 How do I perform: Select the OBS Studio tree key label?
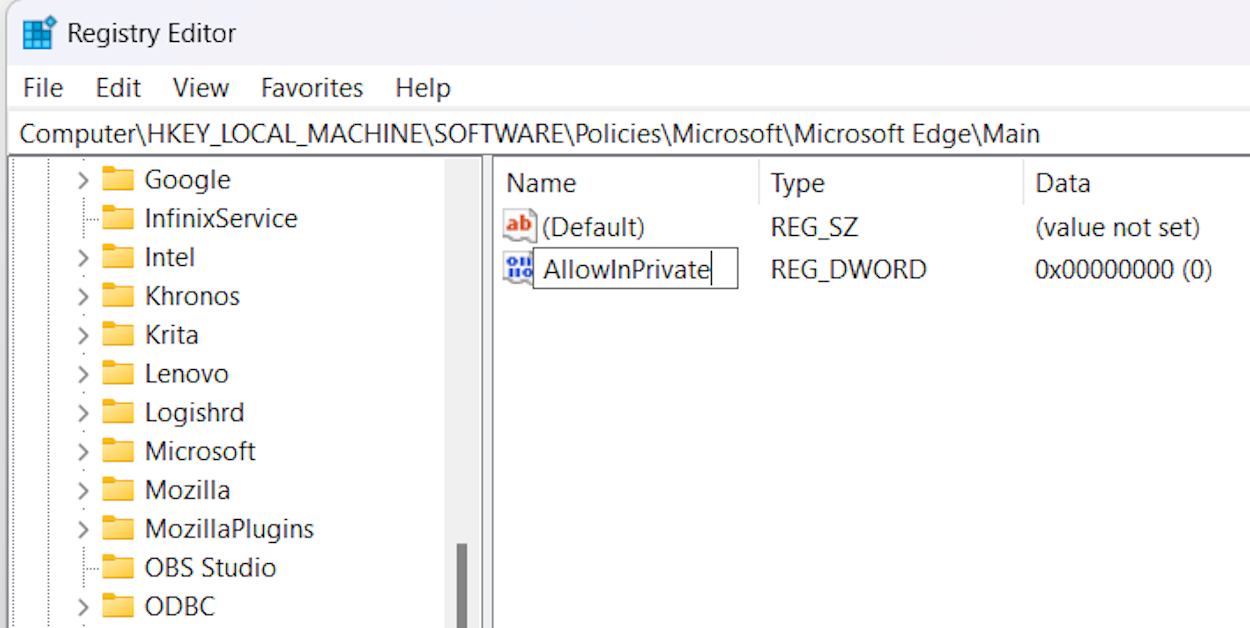click(x=210, y=568)
